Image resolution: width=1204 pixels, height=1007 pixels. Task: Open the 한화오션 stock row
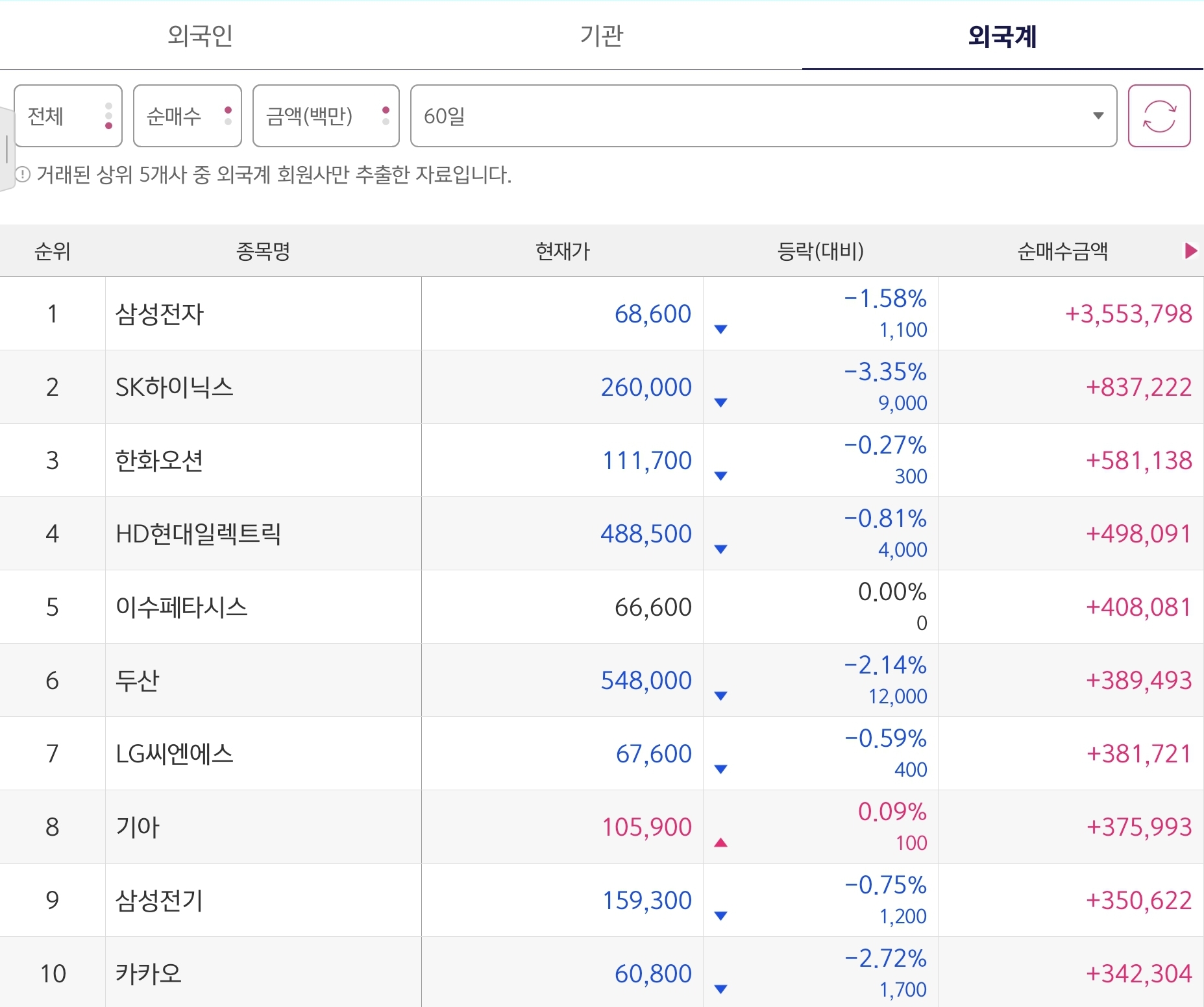point(602,461)
